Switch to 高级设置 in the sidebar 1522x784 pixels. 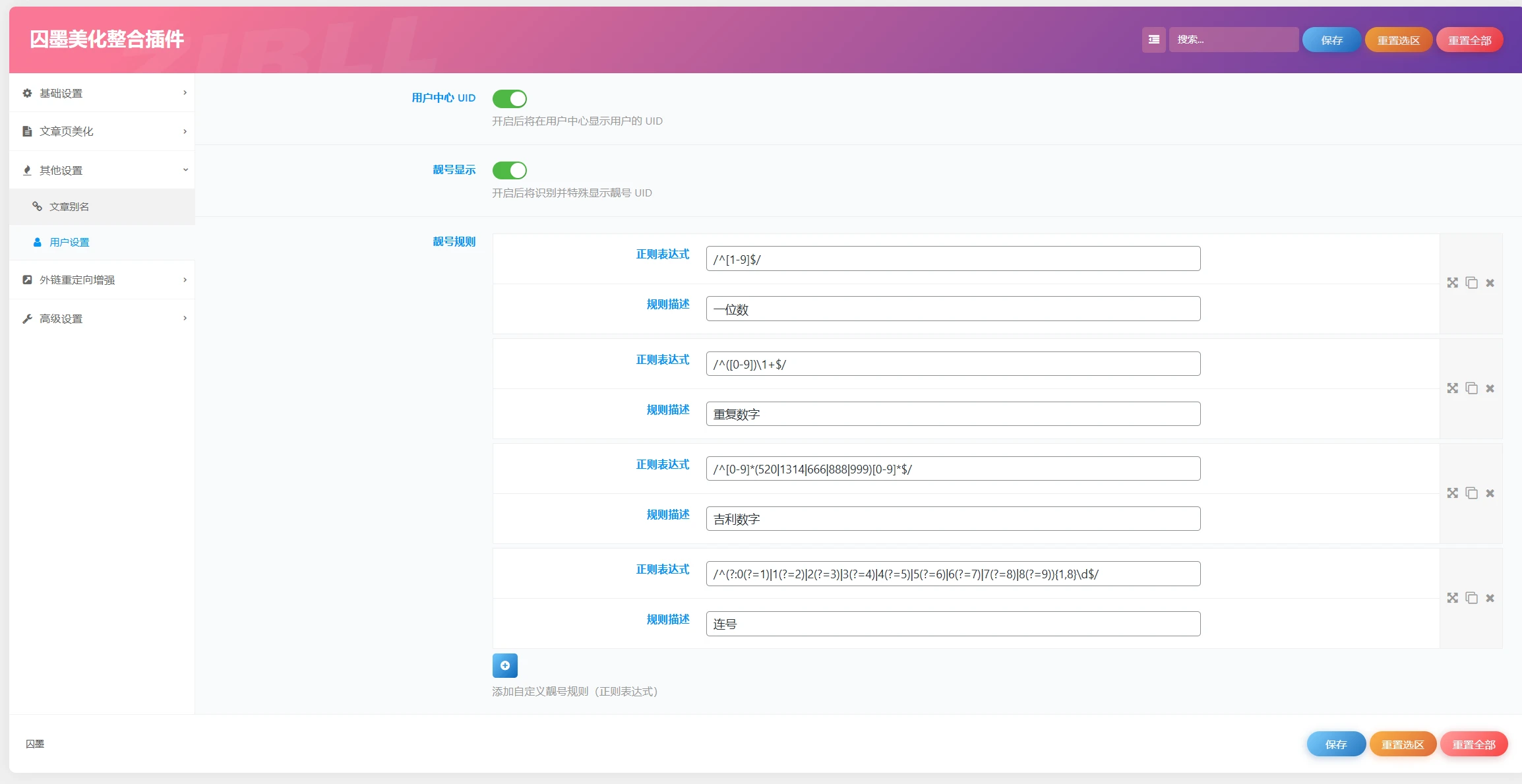[x=60, y=318]
